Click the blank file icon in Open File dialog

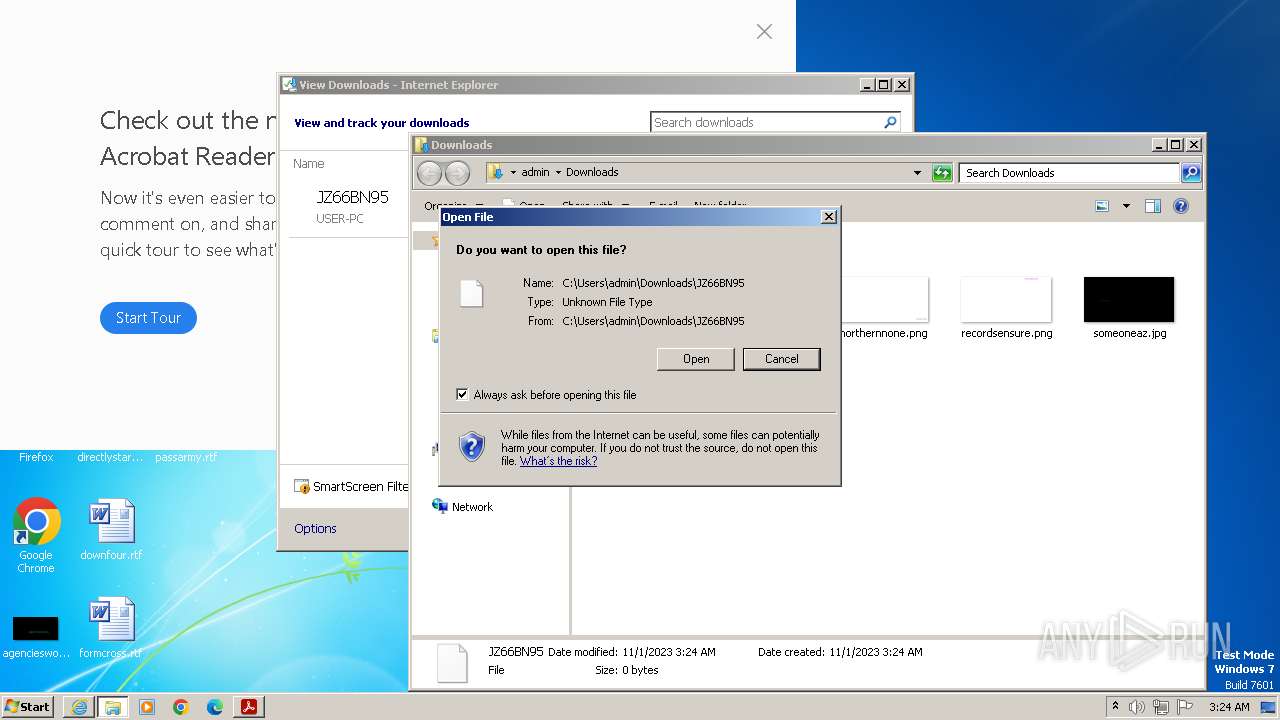[471, 293]
